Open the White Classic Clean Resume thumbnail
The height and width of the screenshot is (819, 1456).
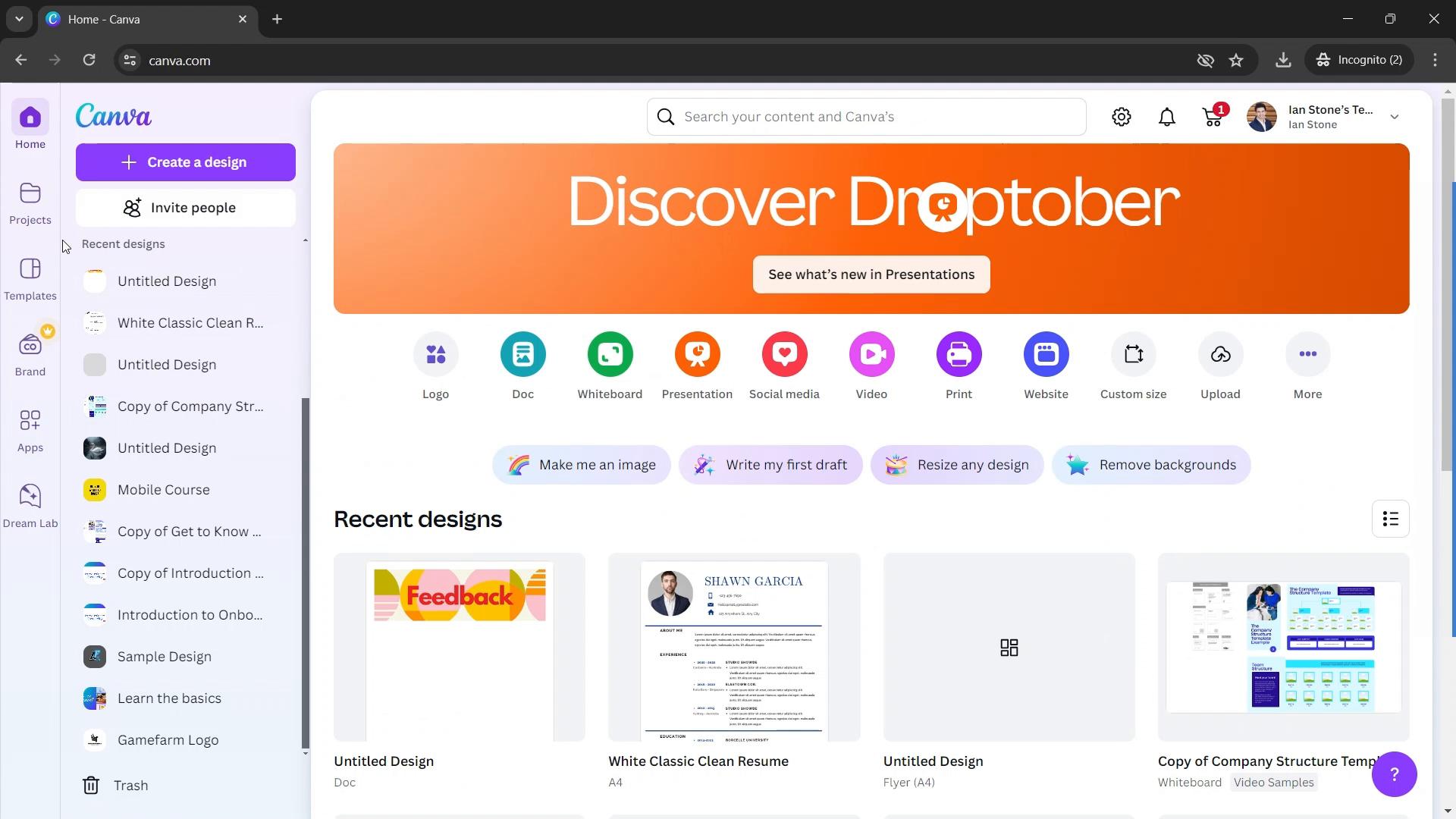click(734, 648)
